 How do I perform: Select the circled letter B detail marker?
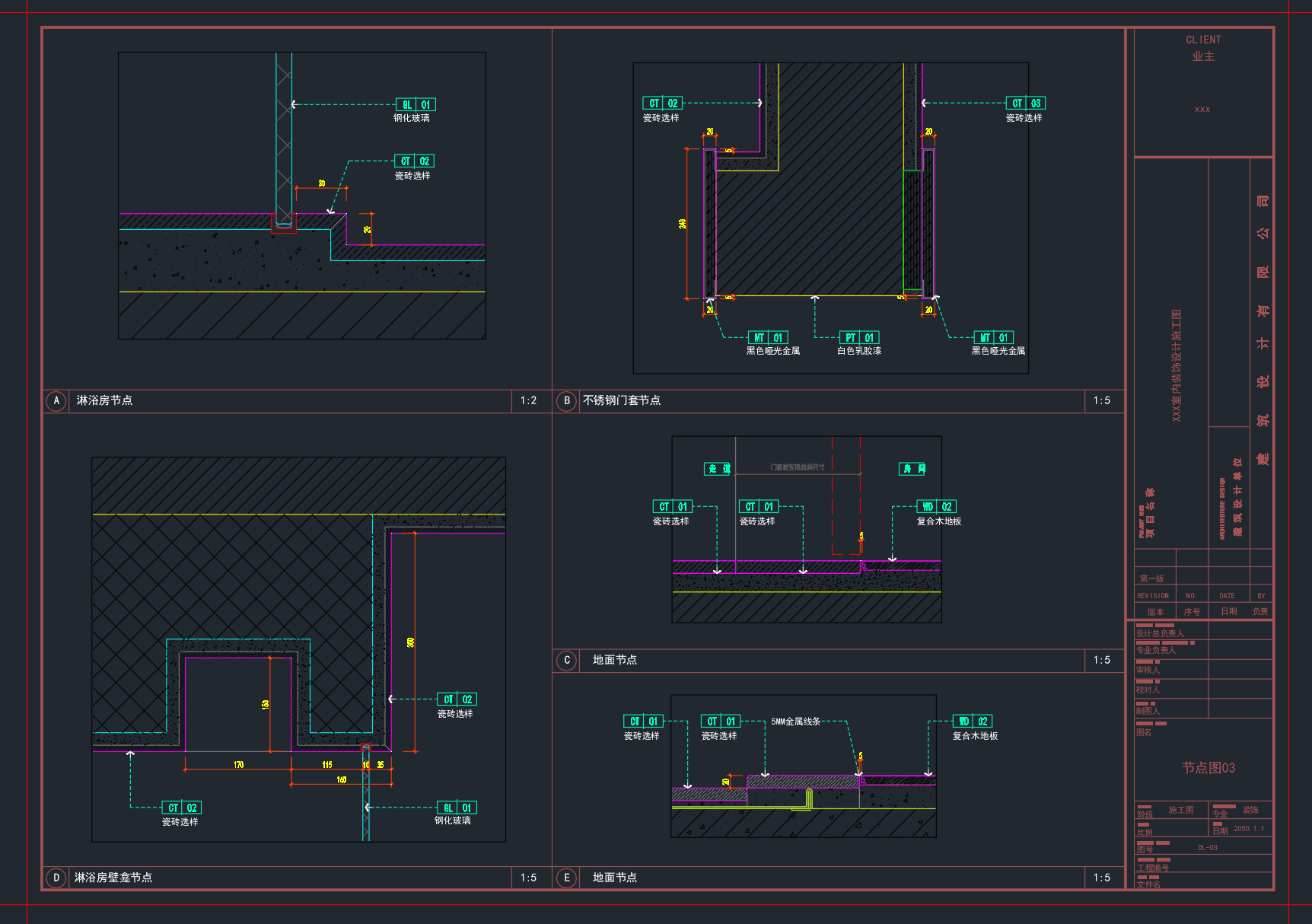coord(567,401)
